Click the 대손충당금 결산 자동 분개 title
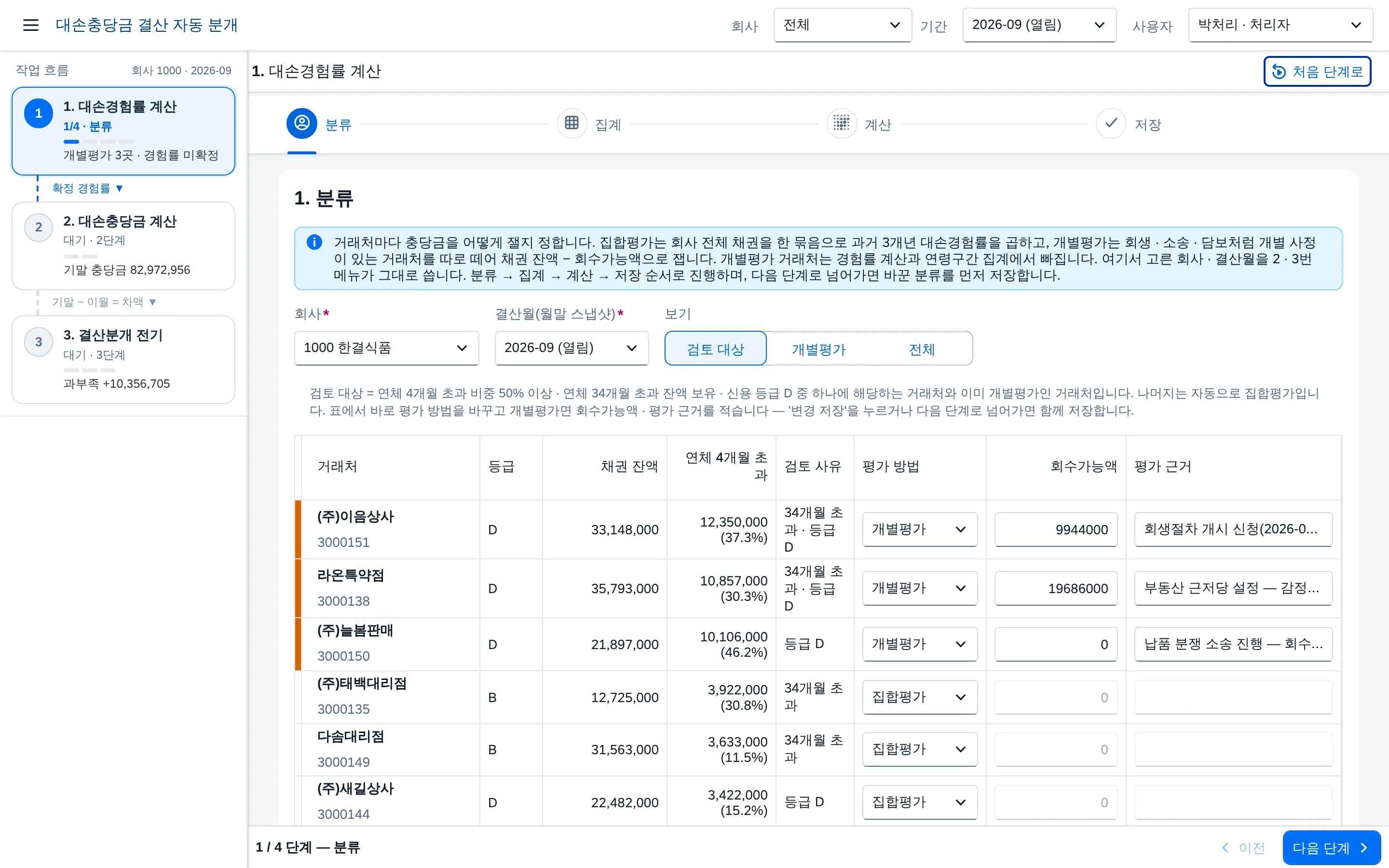 (146, 25)
